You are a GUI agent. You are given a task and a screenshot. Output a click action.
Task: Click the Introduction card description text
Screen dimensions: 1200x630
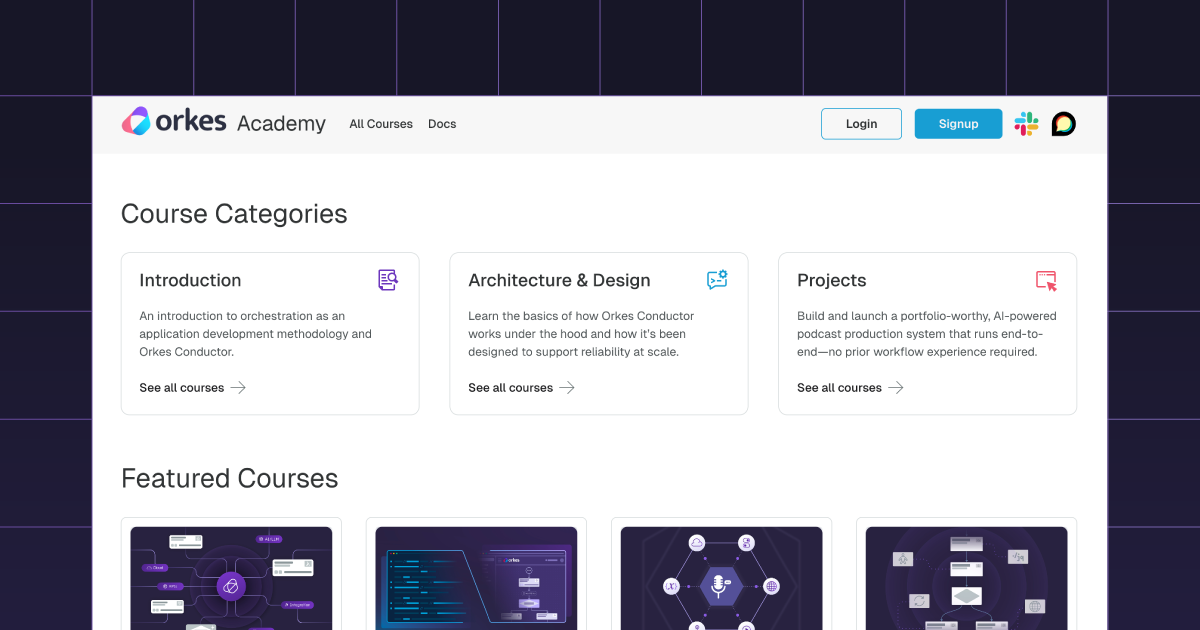click(x=256, y=334)
